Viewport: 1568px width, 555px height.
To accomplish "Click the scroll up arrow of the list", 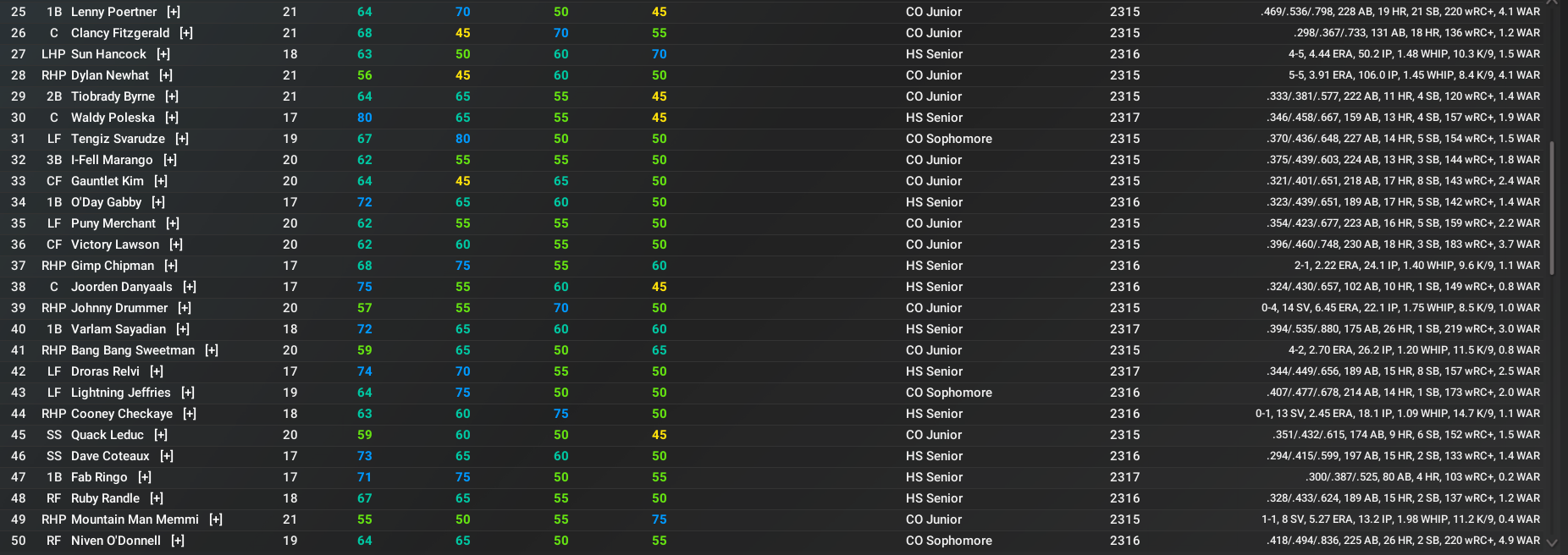I will pyautogui.click(x=1552, y=3).
